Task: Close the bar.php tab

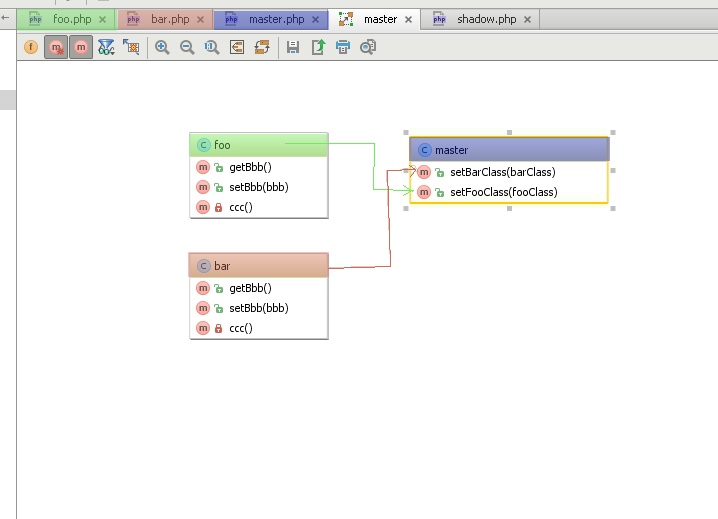Action: click(201, 19)
